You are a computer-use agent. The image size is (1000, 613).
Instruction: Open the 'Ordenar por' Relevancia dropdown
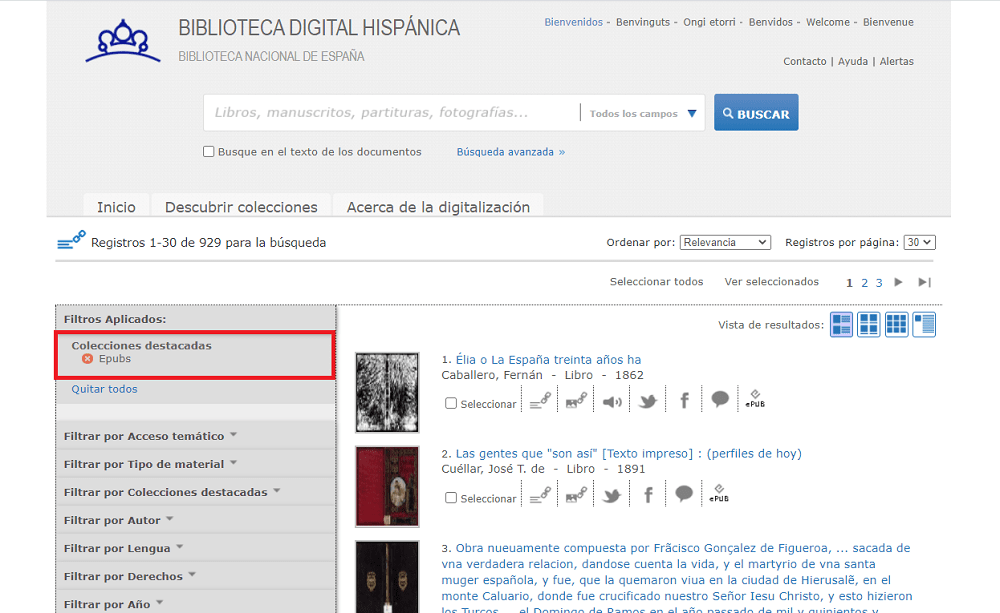725,242
